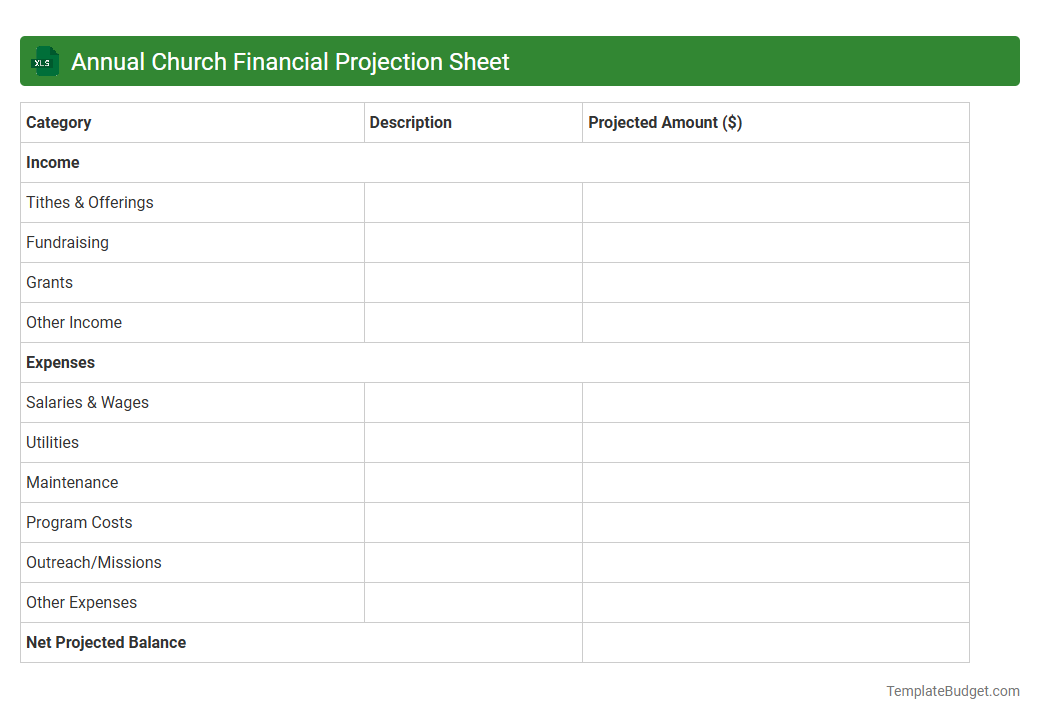Click the Salaries & Wages row label
This screenshot has height=720, width=1040.
87,402
